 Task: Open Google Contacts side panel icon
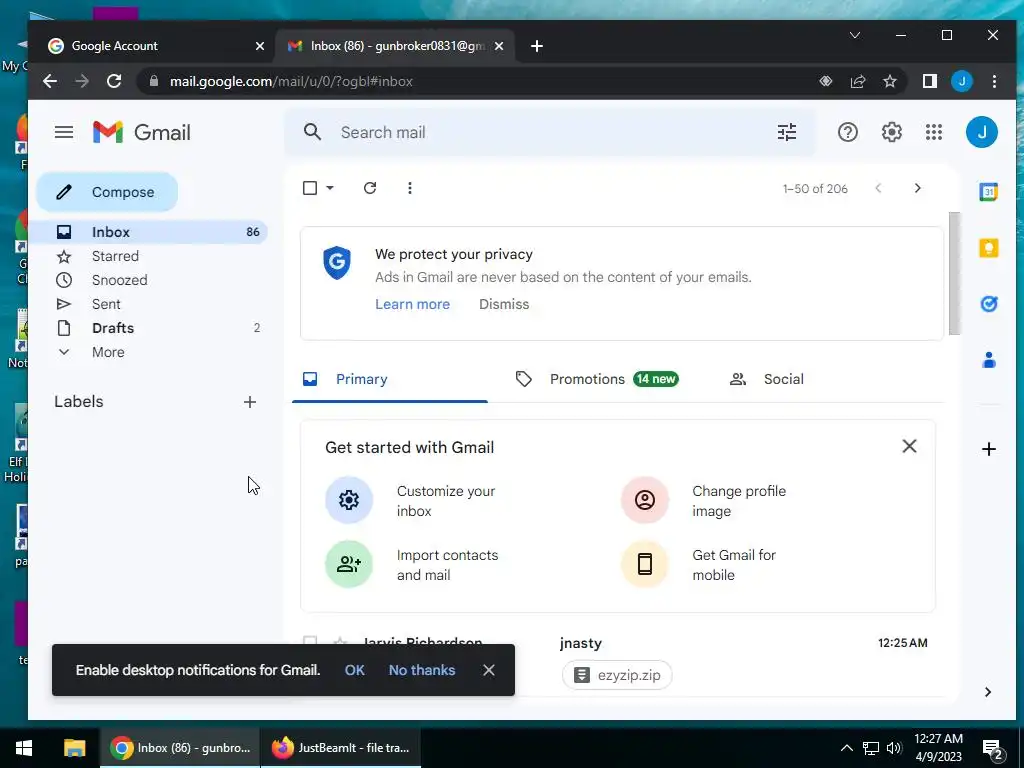click(989, 360)
